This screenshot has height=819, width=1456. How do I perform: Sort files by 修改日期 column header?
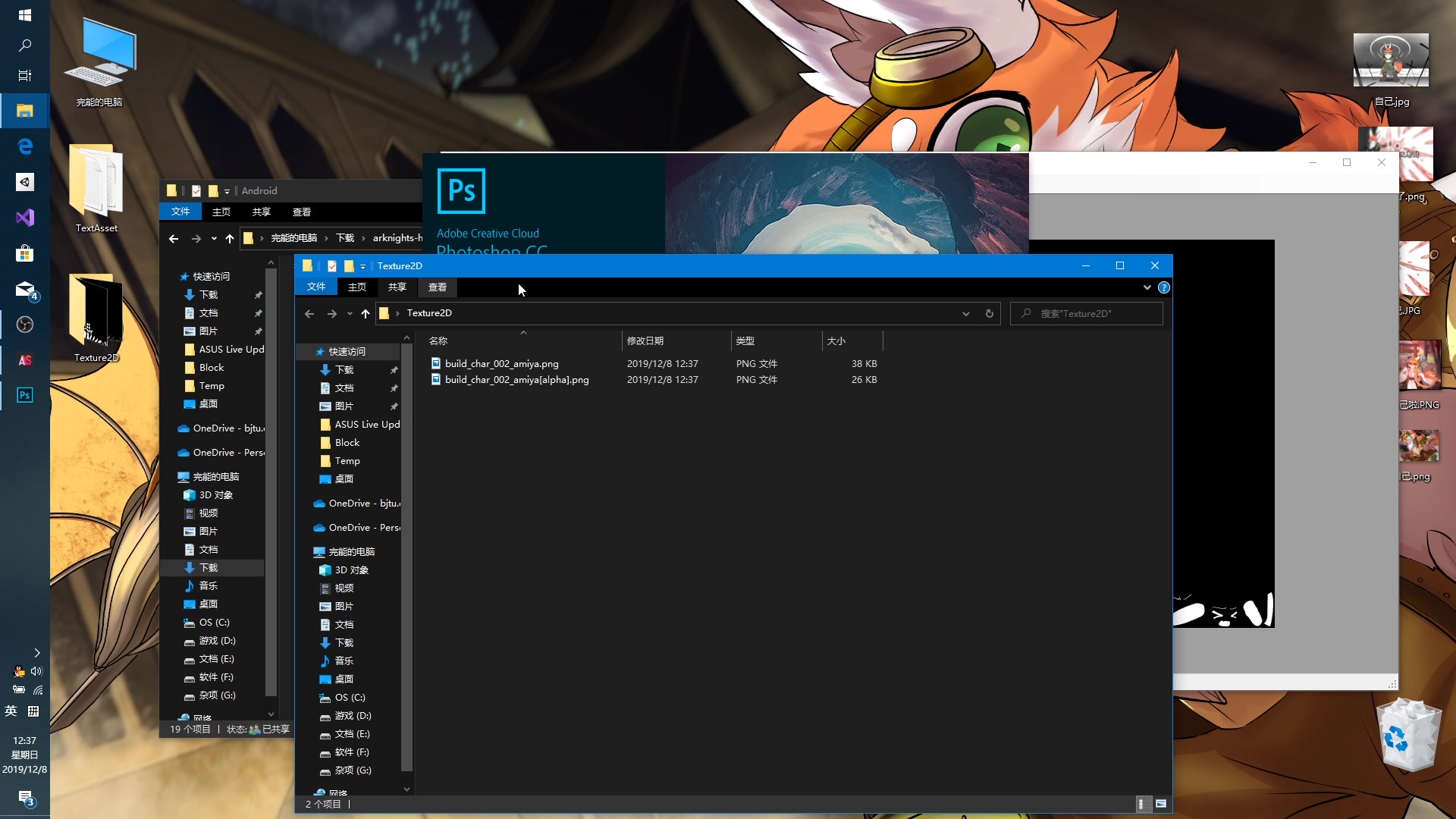[645, 341]
